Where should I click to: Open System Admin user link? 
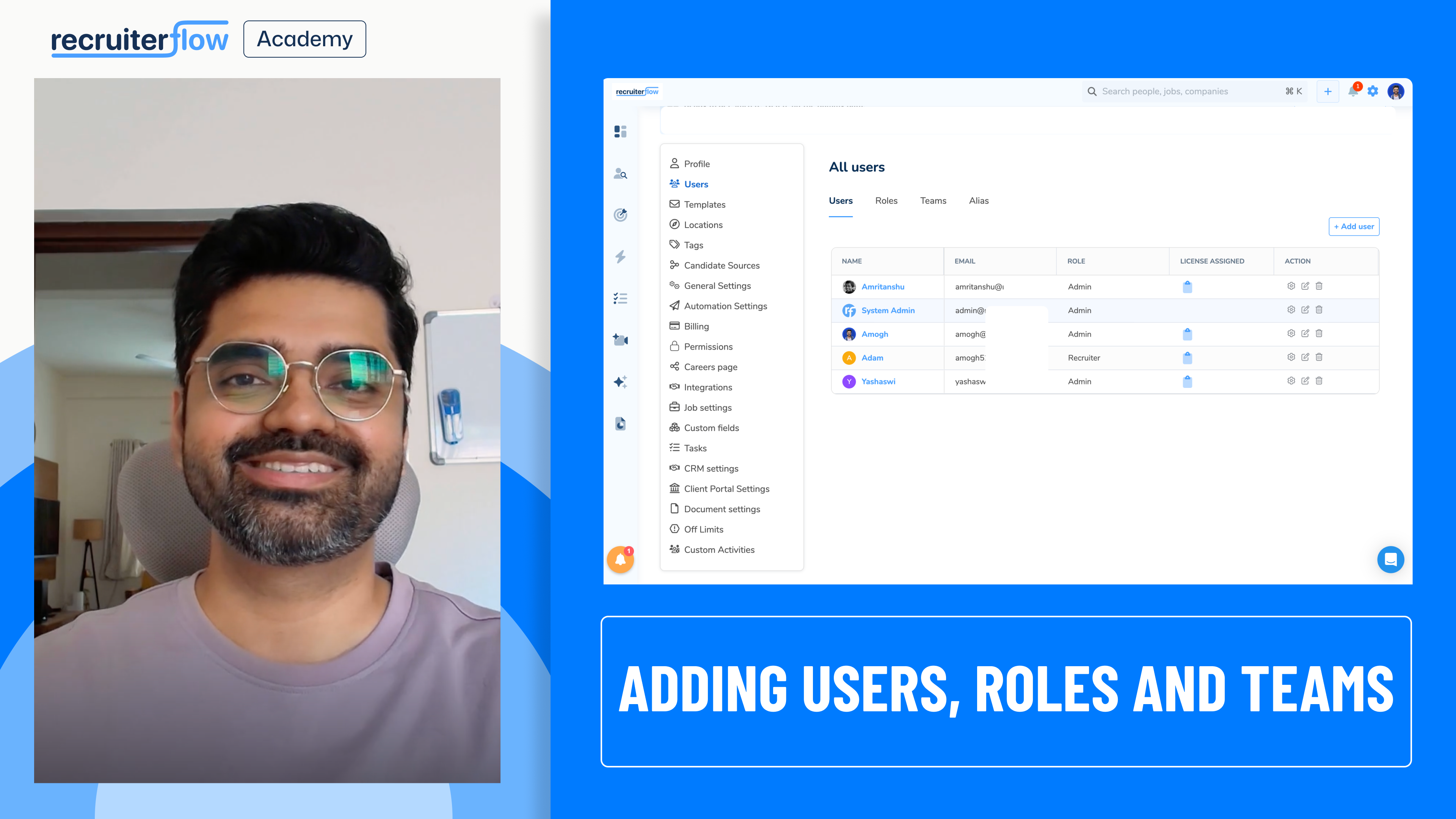[887, 310]
